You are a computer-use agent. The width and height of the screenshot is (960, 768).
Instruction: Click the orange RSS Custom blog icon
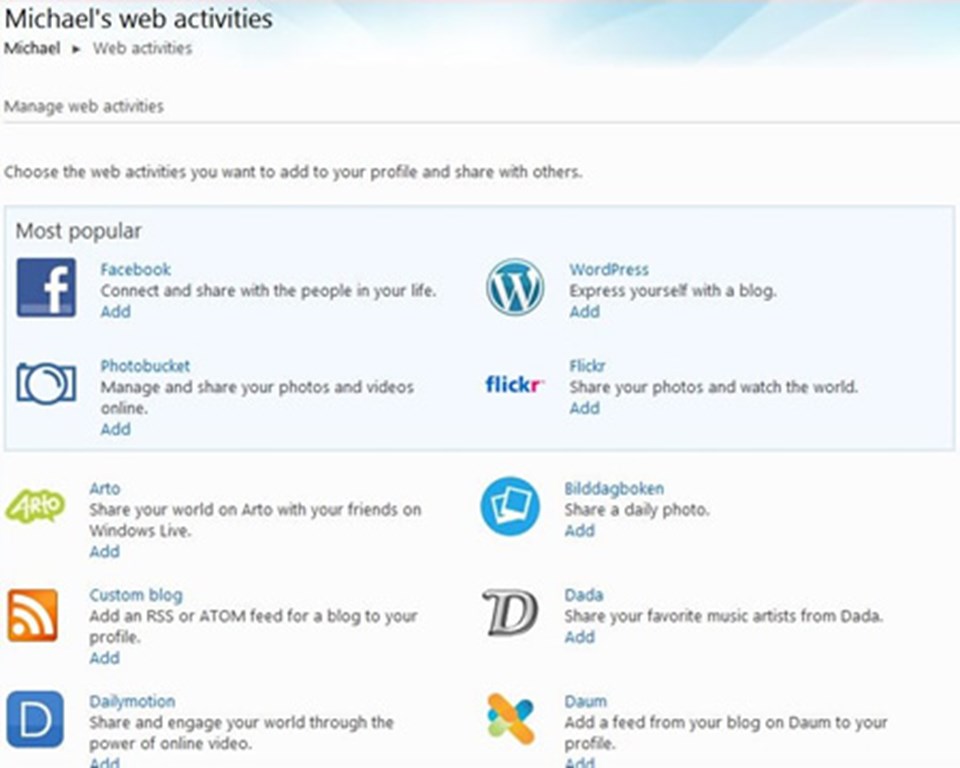(33, 615)
